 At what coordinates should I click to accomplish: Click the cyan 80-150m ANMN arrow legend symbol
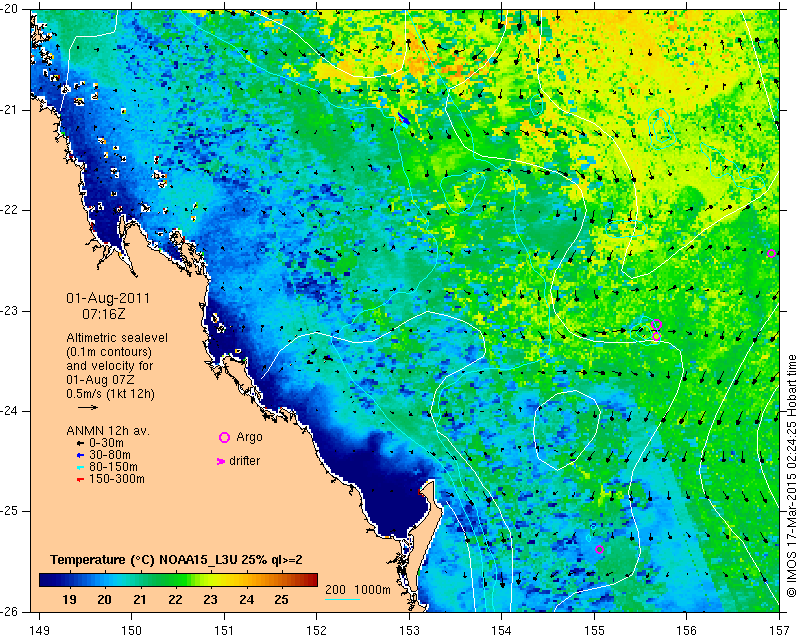coord(80,467)
